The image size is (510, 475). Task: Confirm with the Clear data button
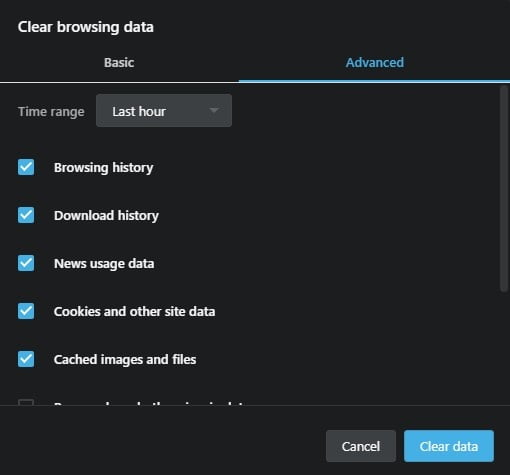coord(449,446)
